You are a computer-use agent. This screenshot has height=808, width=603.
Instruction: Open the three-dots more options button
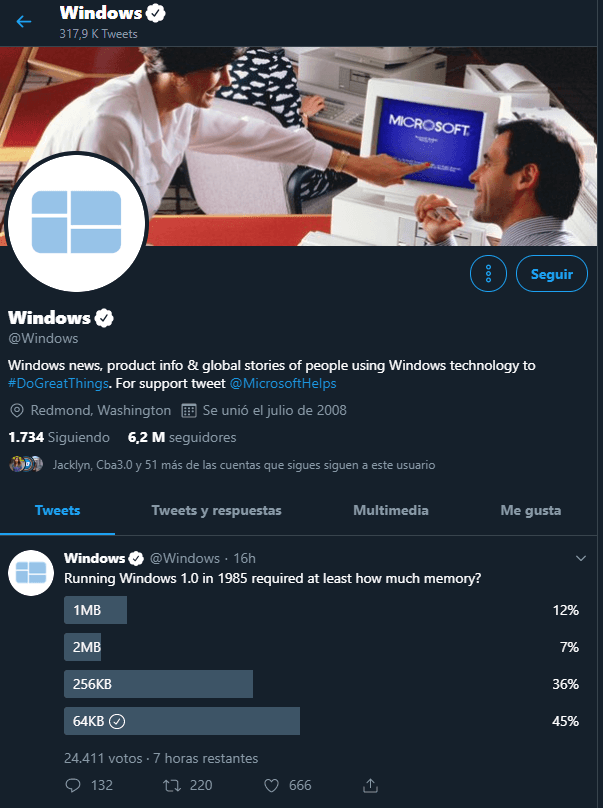(488, 274)
